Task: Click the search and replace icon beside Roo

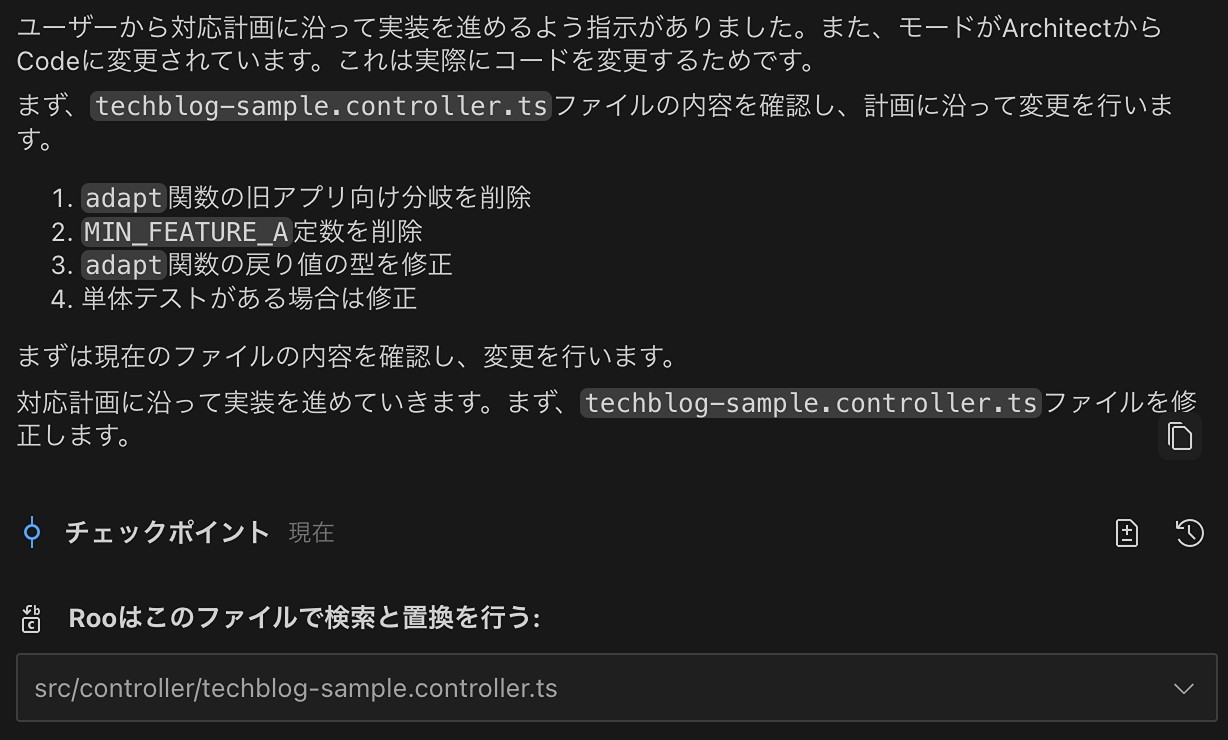Action: coord(31,618)
